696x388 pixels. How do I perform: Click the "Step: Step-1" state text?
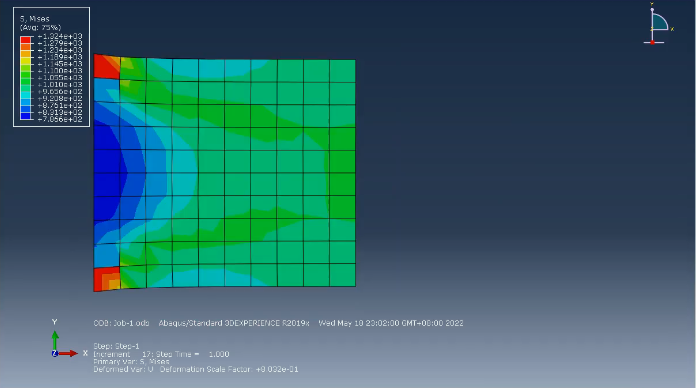tap(116, 346)
